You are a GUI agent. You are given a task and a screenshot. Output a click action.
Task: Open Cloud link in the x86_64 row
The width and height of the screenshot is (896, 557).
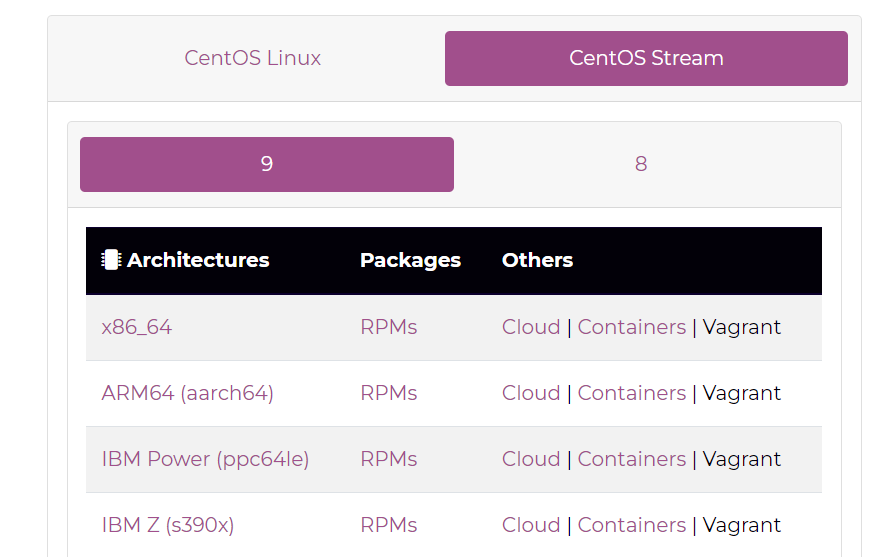coord(531,327)
